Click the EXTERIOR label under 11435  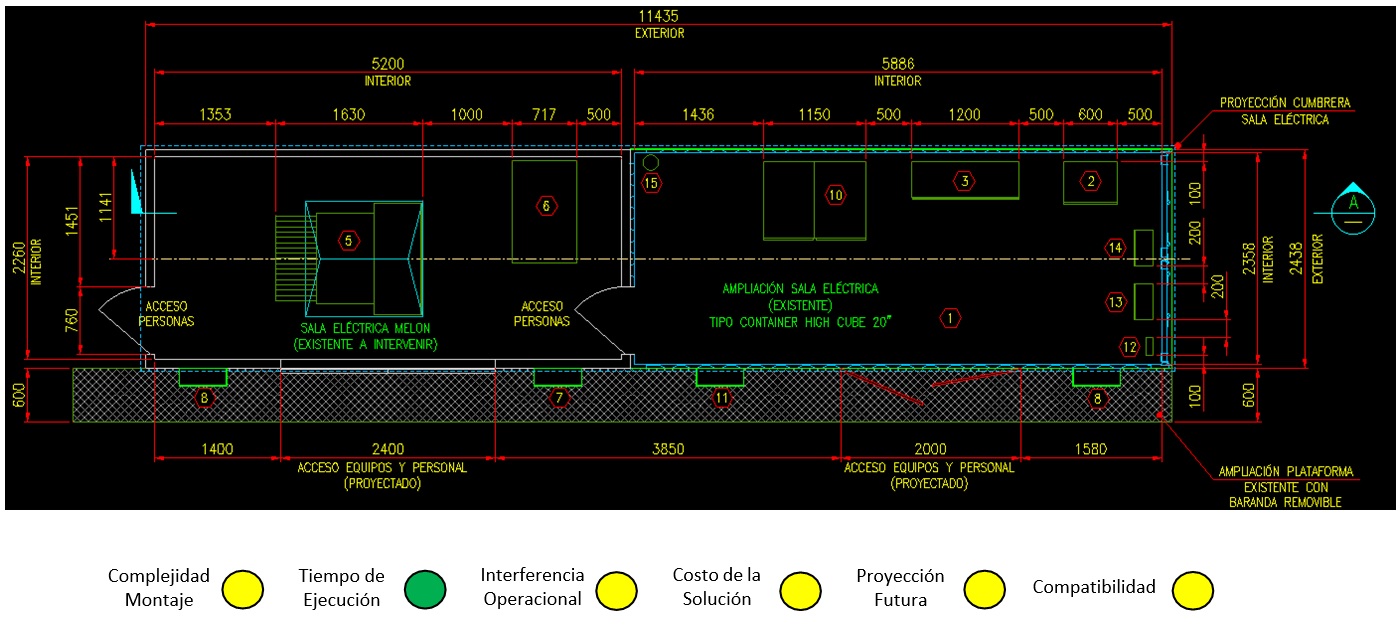[659, 33]
